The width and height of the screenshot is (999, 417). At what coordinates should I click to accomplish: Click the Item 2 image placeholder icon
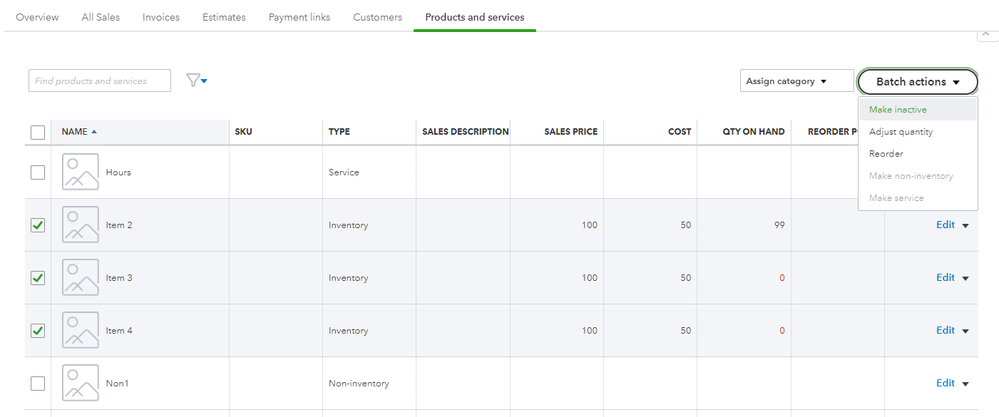coord(80,225)
